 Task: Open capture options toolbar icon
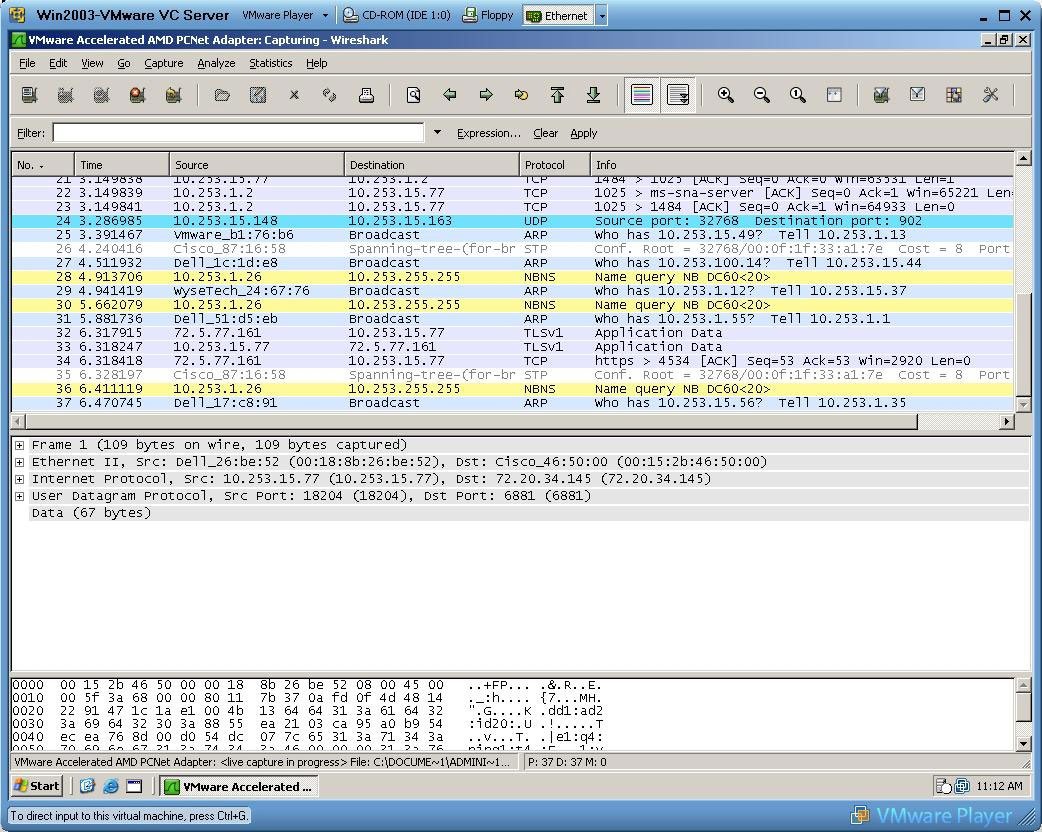coord(65,95)
